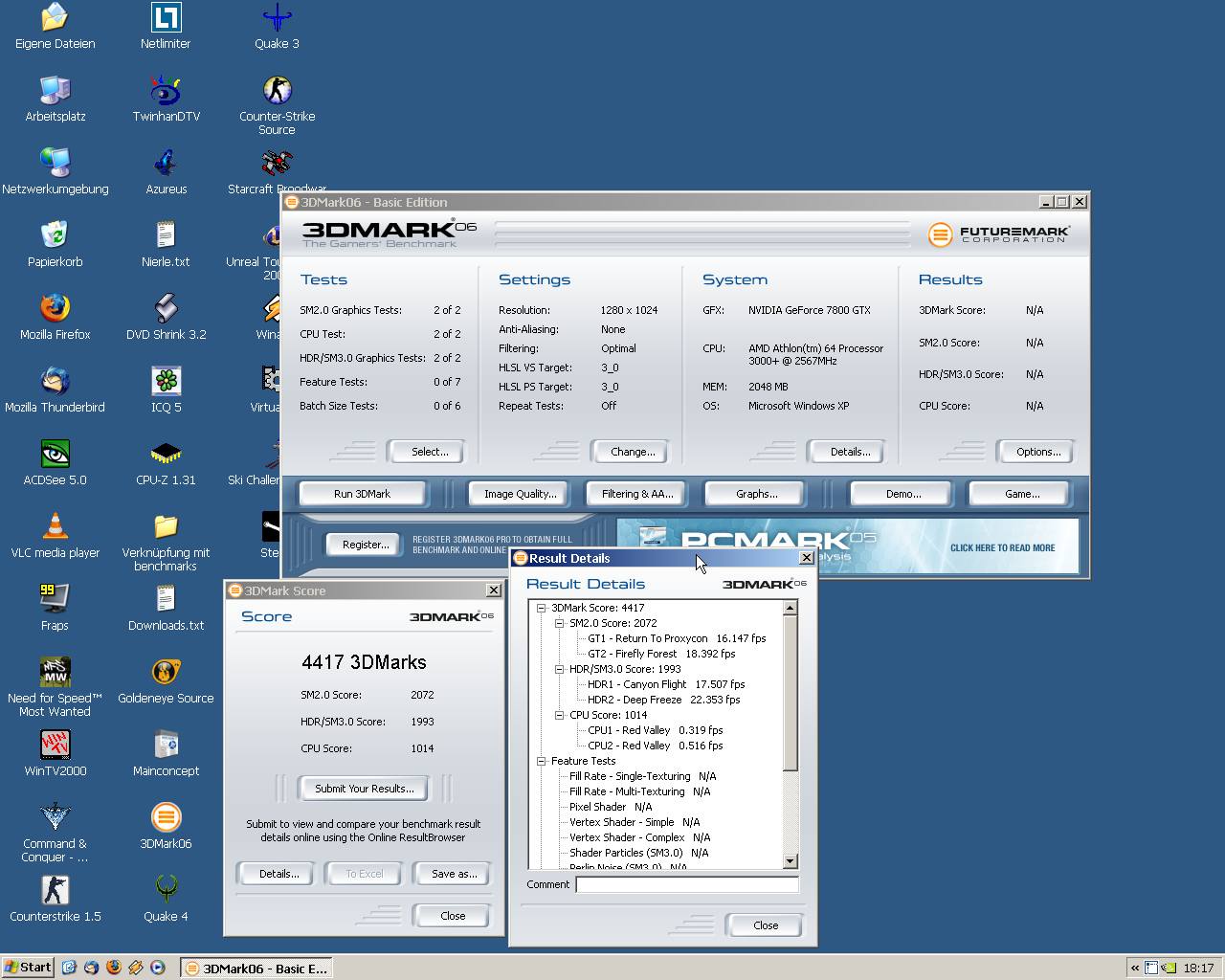Start the Demo... button
The image size is (1225, 980).
pos(902,494)
